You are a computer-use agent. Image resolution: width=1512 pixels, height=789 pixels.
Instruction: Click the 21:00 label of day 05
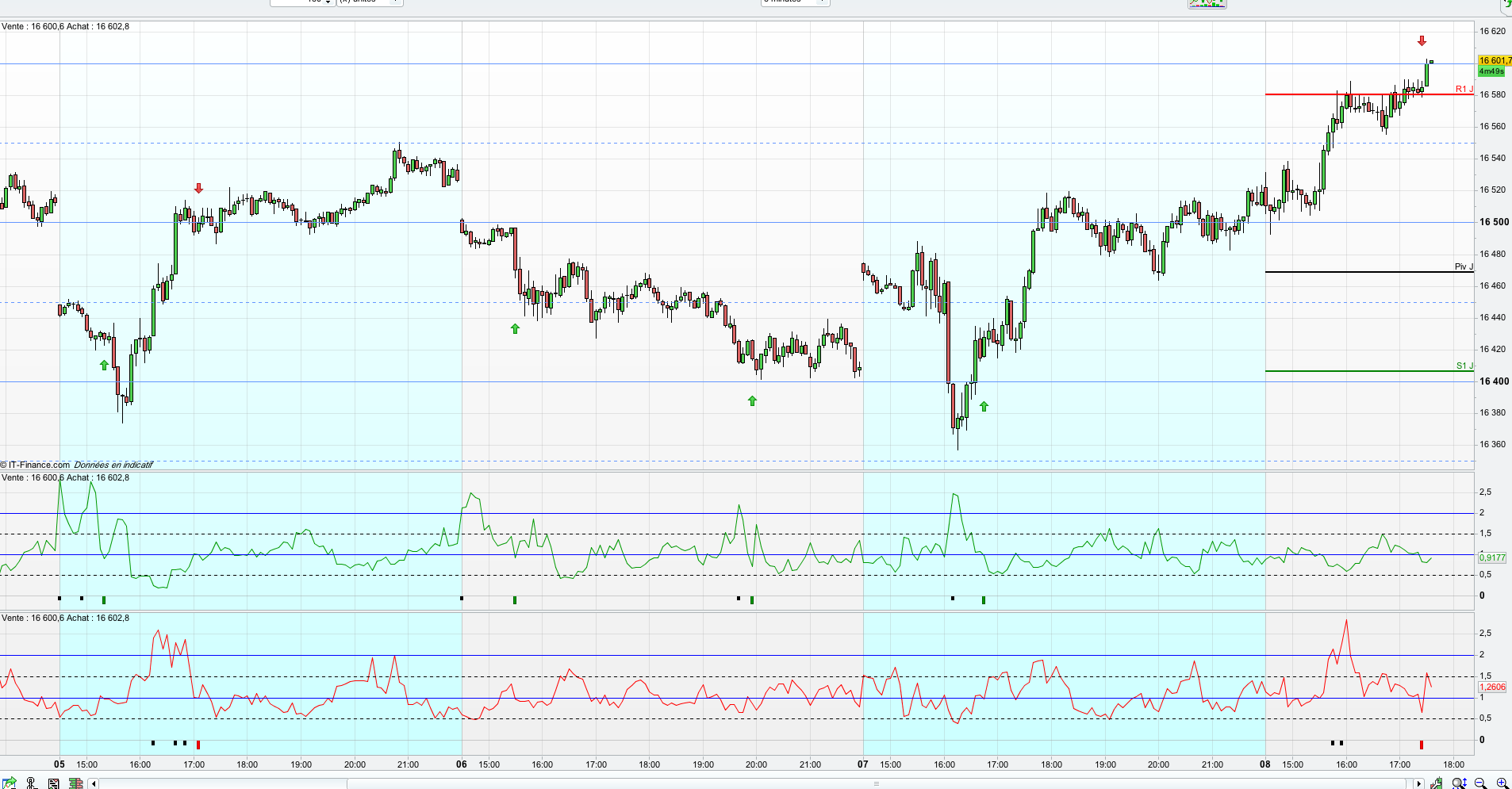[x=408, y=764]
